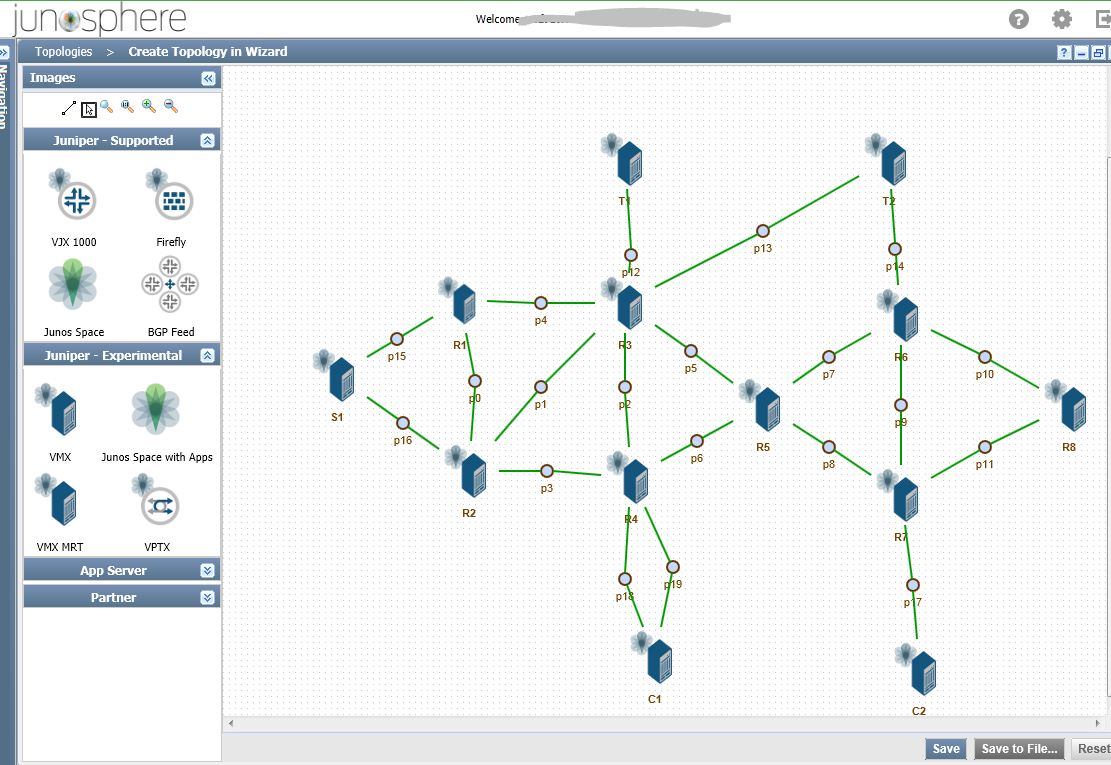Expand the App Server section
This screenshot has width=1111, height=765.
[x=207, y=570]
